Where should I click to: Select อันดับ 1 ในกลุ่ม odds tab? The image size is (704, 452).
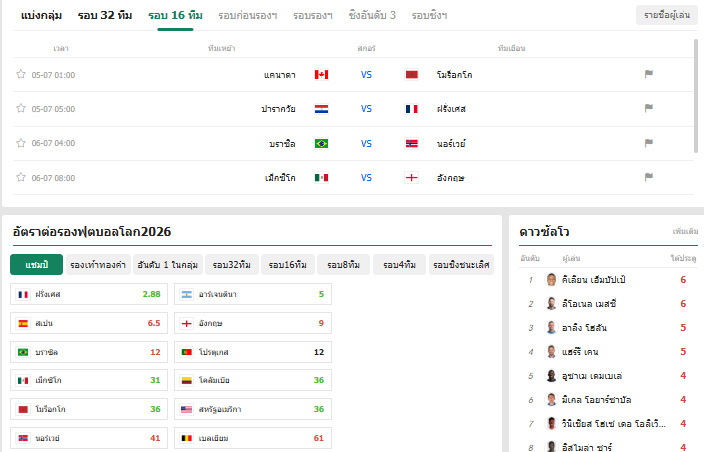[x=168, y=265]
